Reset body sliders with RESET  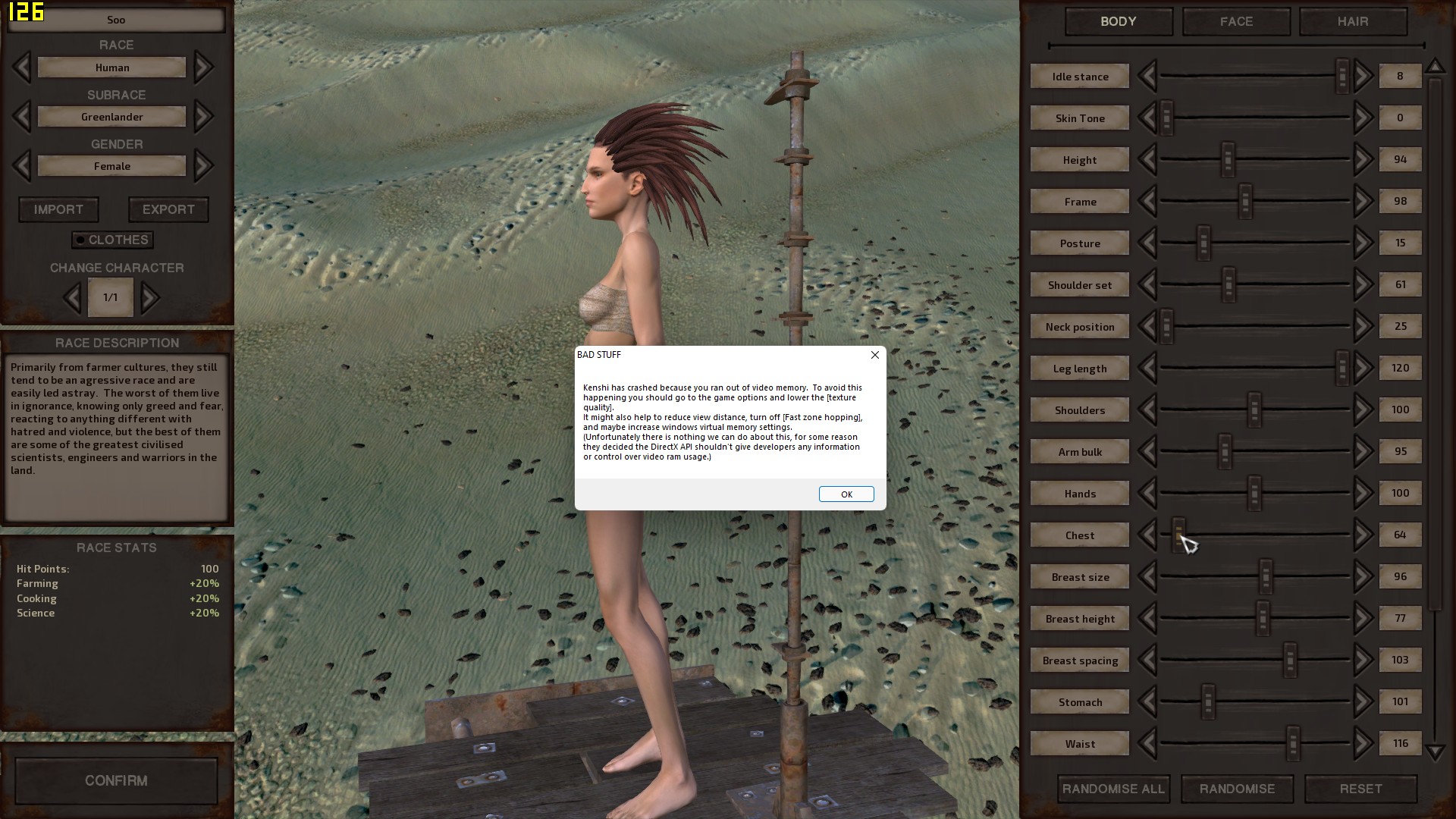point(1360,789)
